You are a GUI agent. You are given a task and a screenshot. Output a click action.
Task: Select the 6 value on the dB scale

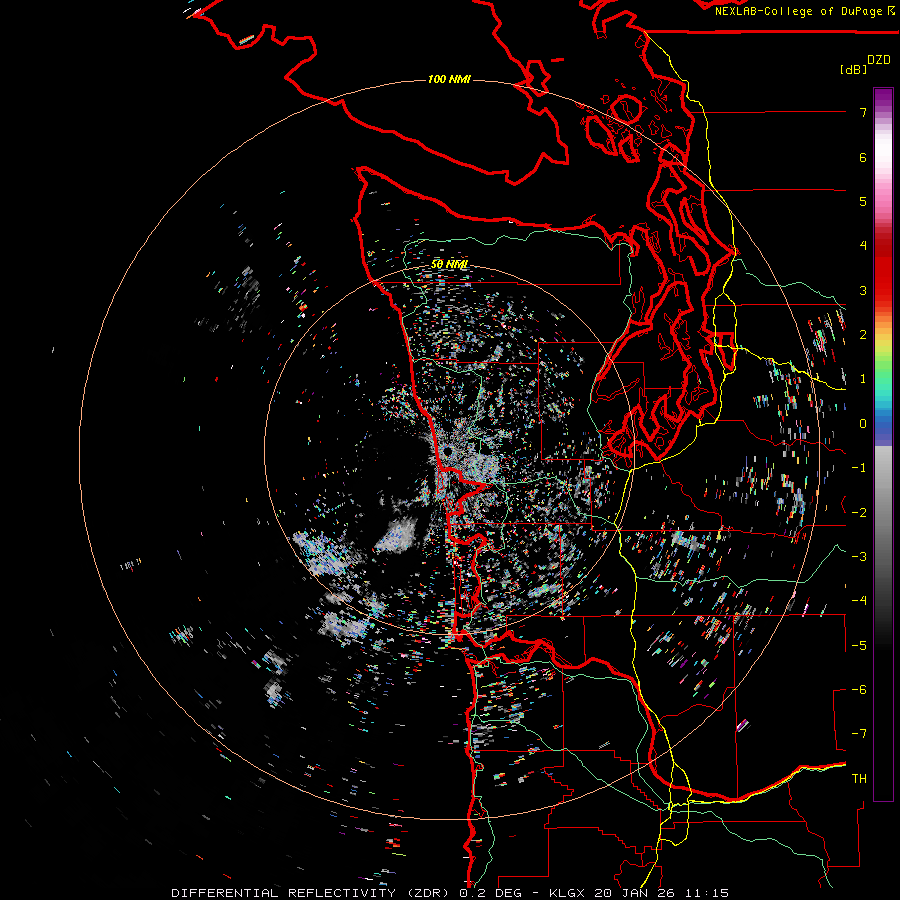coord(863,157)
